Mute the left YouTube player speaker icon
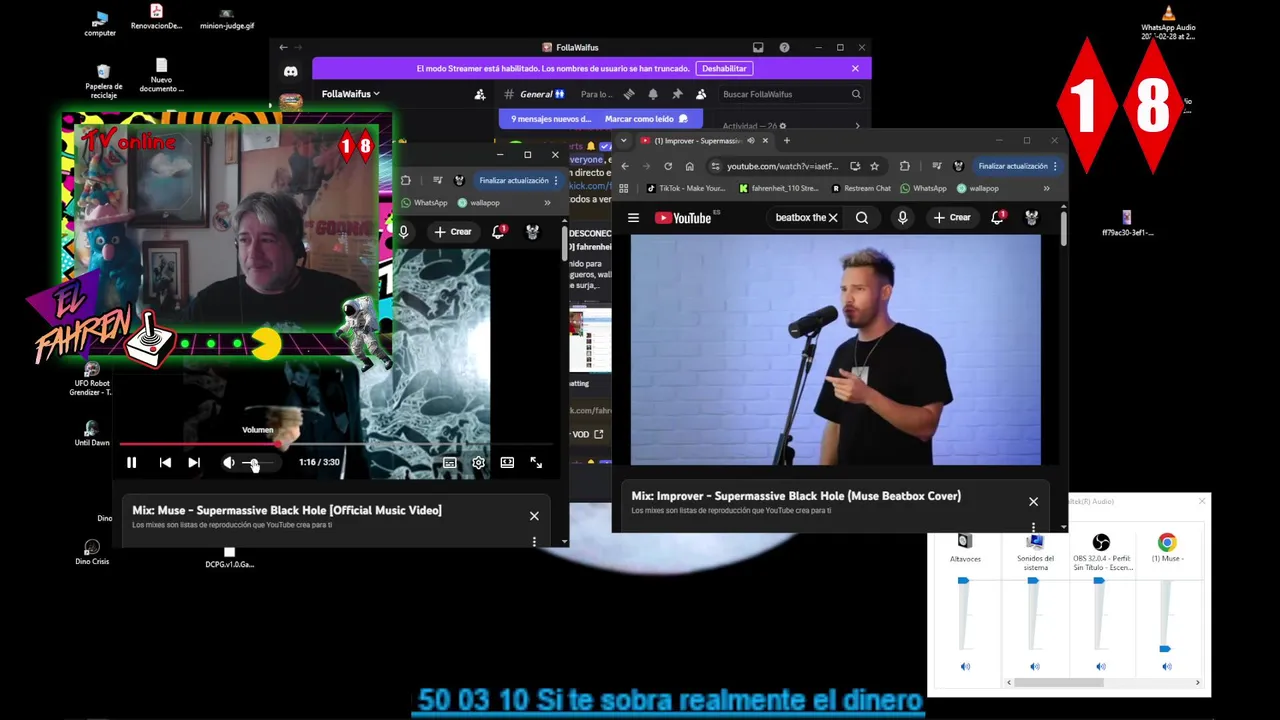 point(229,462)
